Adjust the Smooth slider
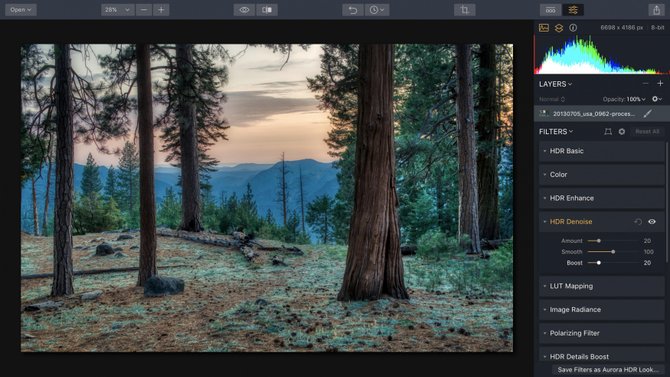 (614, 252)
